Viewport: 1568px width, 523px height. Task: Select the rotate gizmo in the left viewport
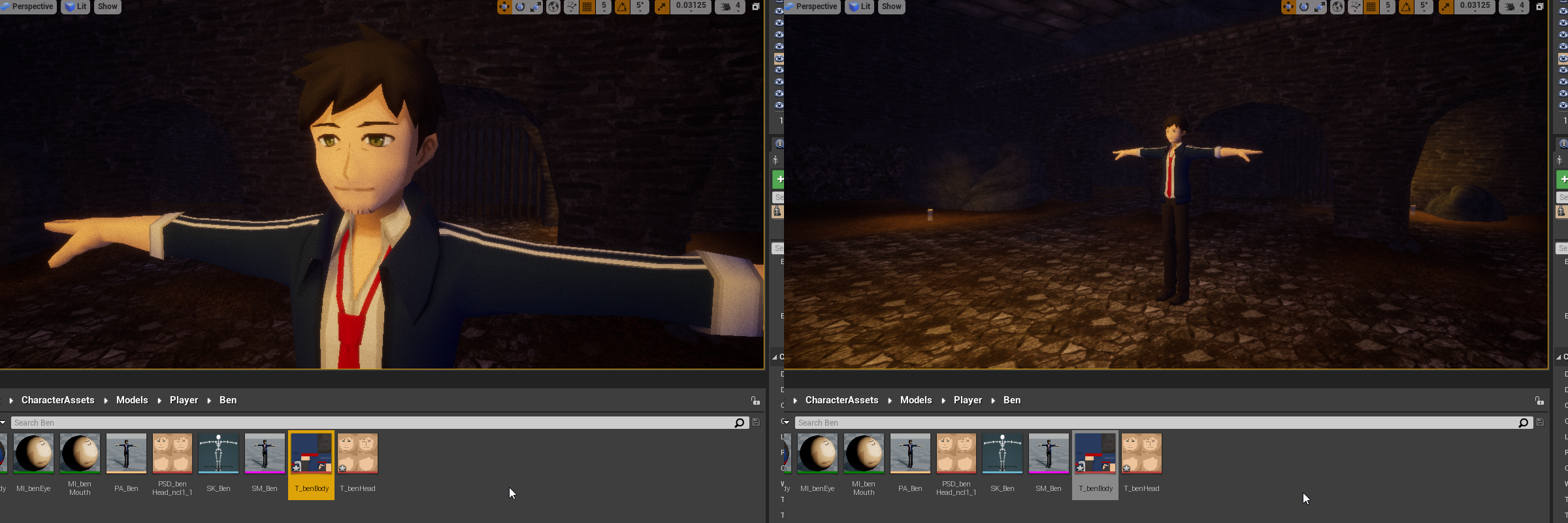coord(520,7)
